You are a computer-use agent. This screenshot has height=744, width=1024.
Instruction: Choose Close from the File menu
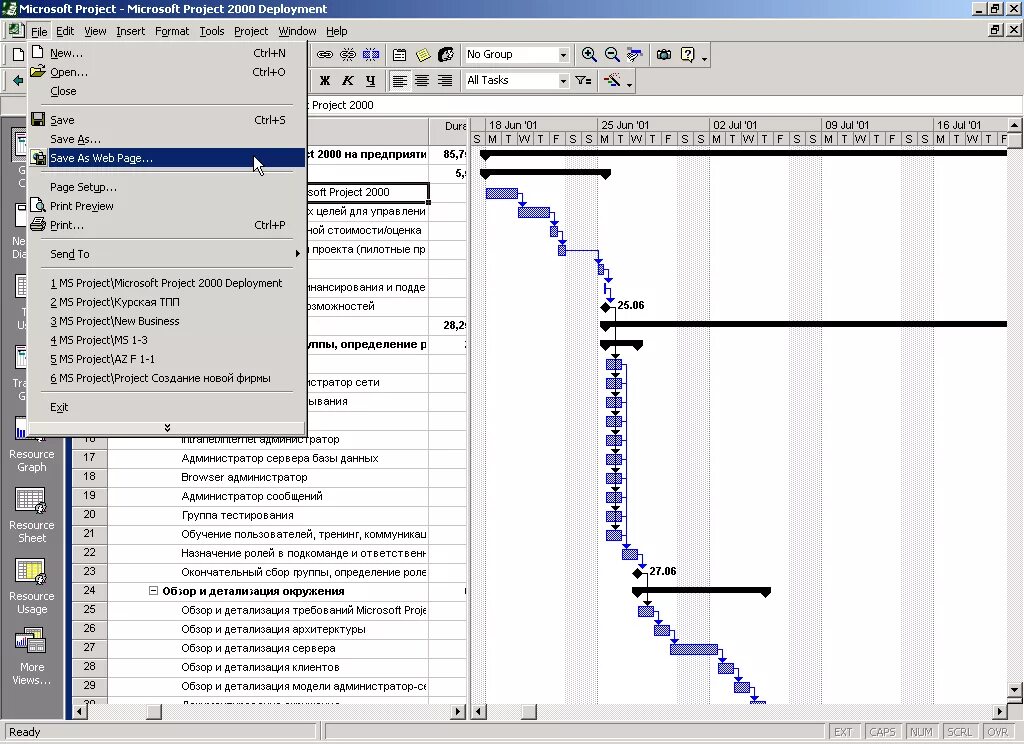(x=167, y=91)
